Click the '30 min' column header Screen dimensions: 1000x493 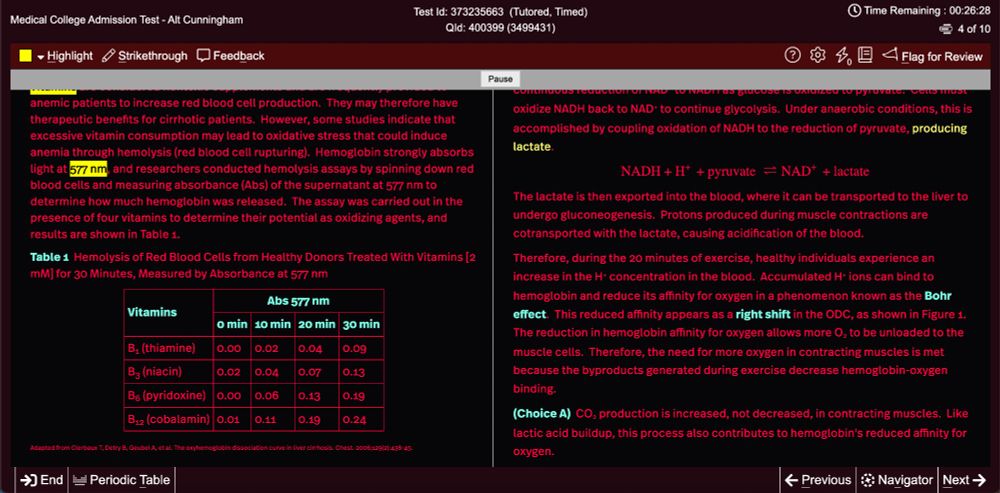pyautogui.click(x=361, y=325)
